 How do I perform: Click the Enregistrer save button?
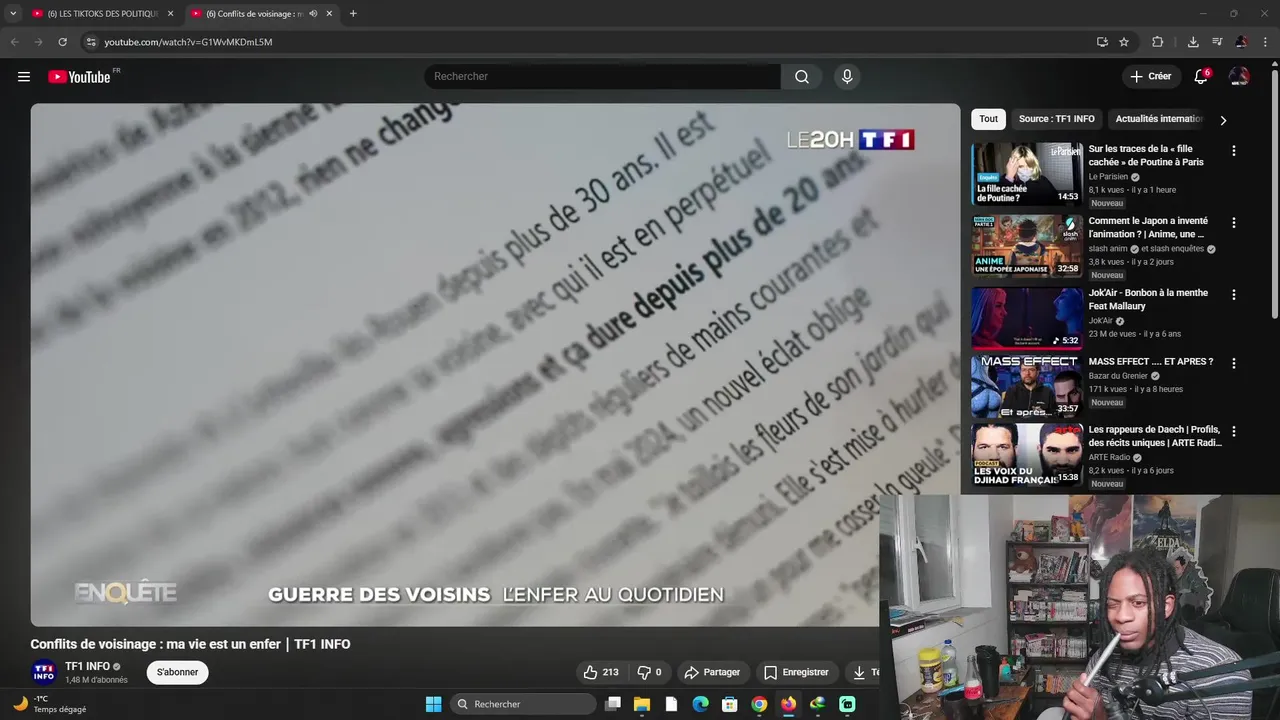coord(796,672)
